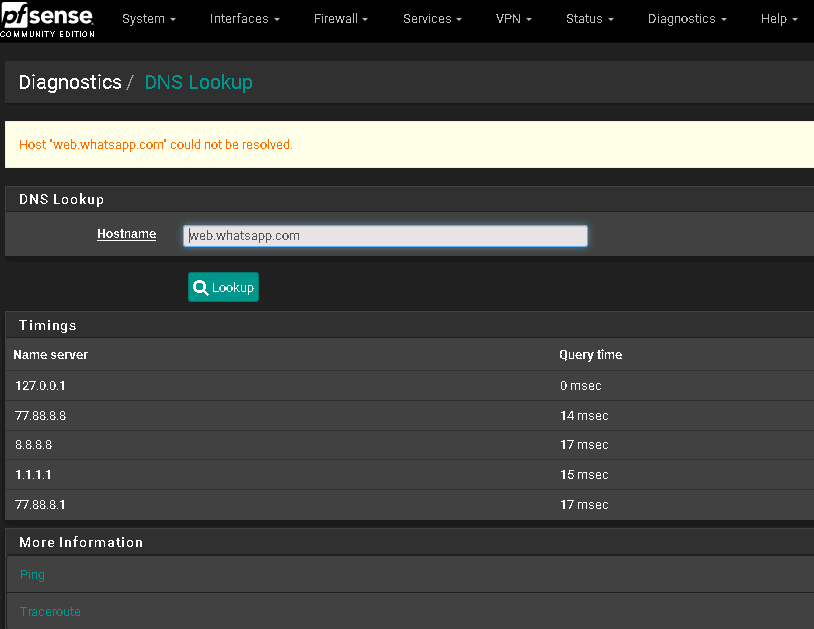Click the magnifier icon on Lookup button
The image size is (814, 629).
200,288
